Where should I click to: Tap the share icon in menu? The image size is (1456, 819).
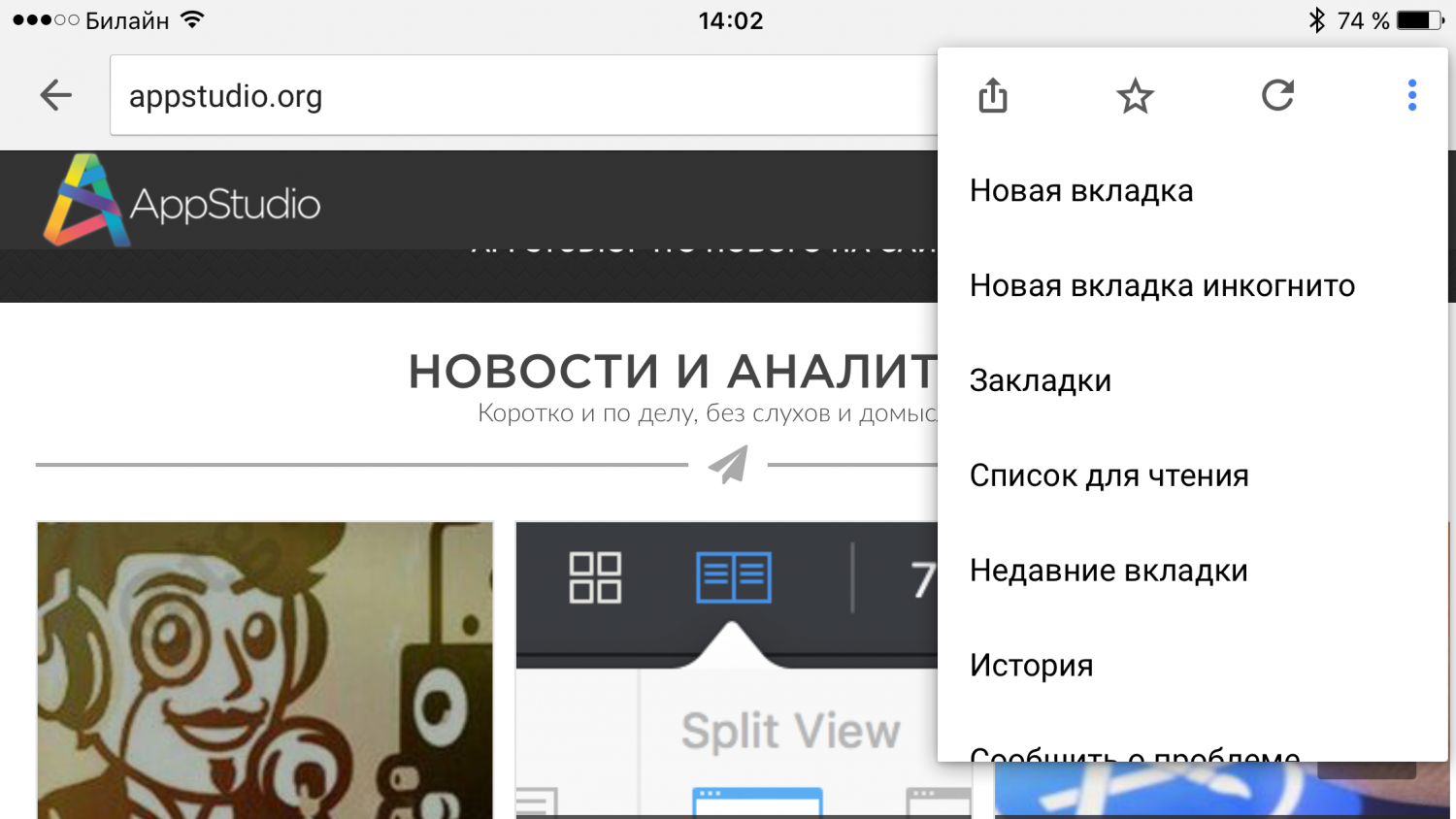(x=992, y=96)
